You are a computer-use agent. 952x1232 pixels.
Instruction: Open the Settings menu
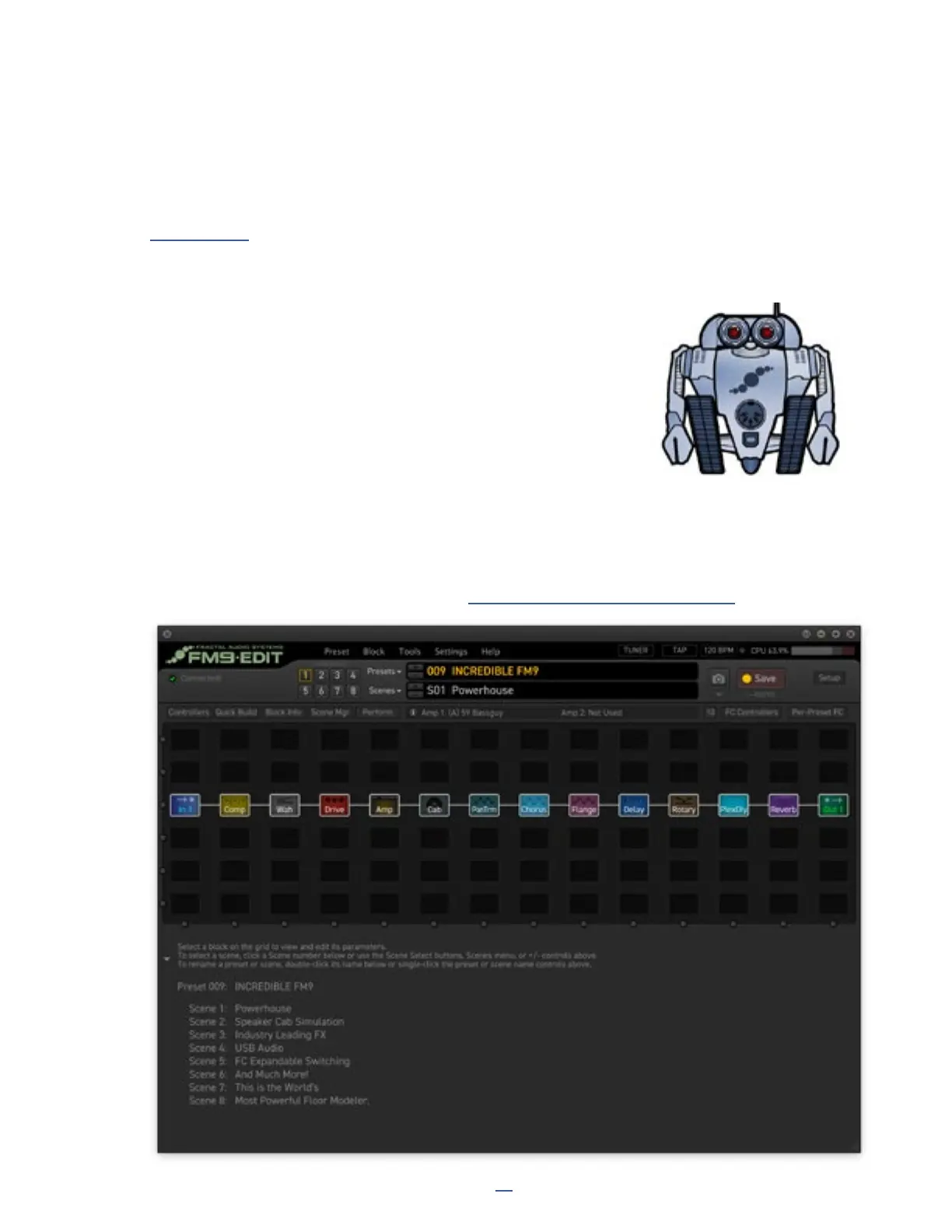[x=451, y=652]
